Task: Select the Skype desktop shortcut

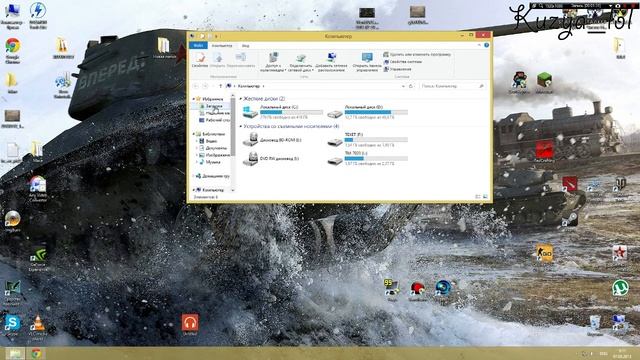Action: (12, 323)
